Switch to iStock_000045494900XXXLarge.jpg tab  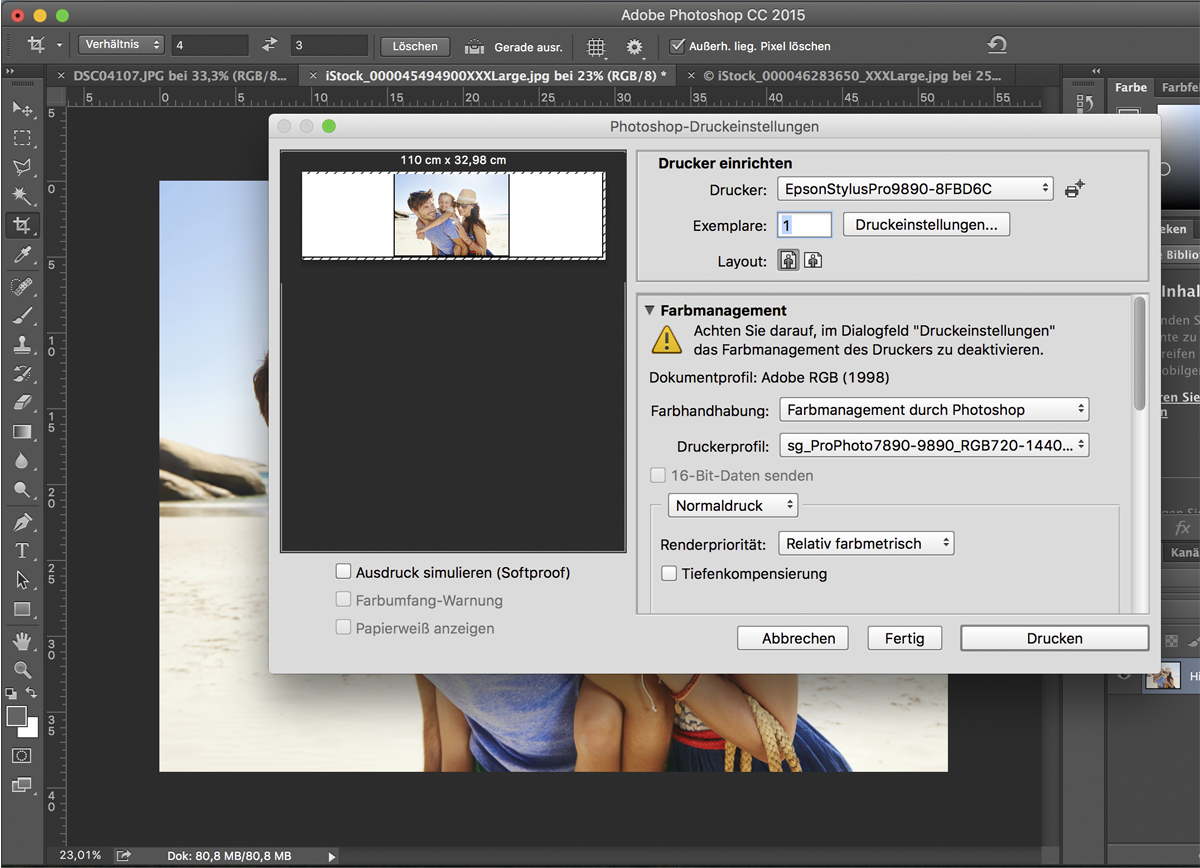[487, 75]
